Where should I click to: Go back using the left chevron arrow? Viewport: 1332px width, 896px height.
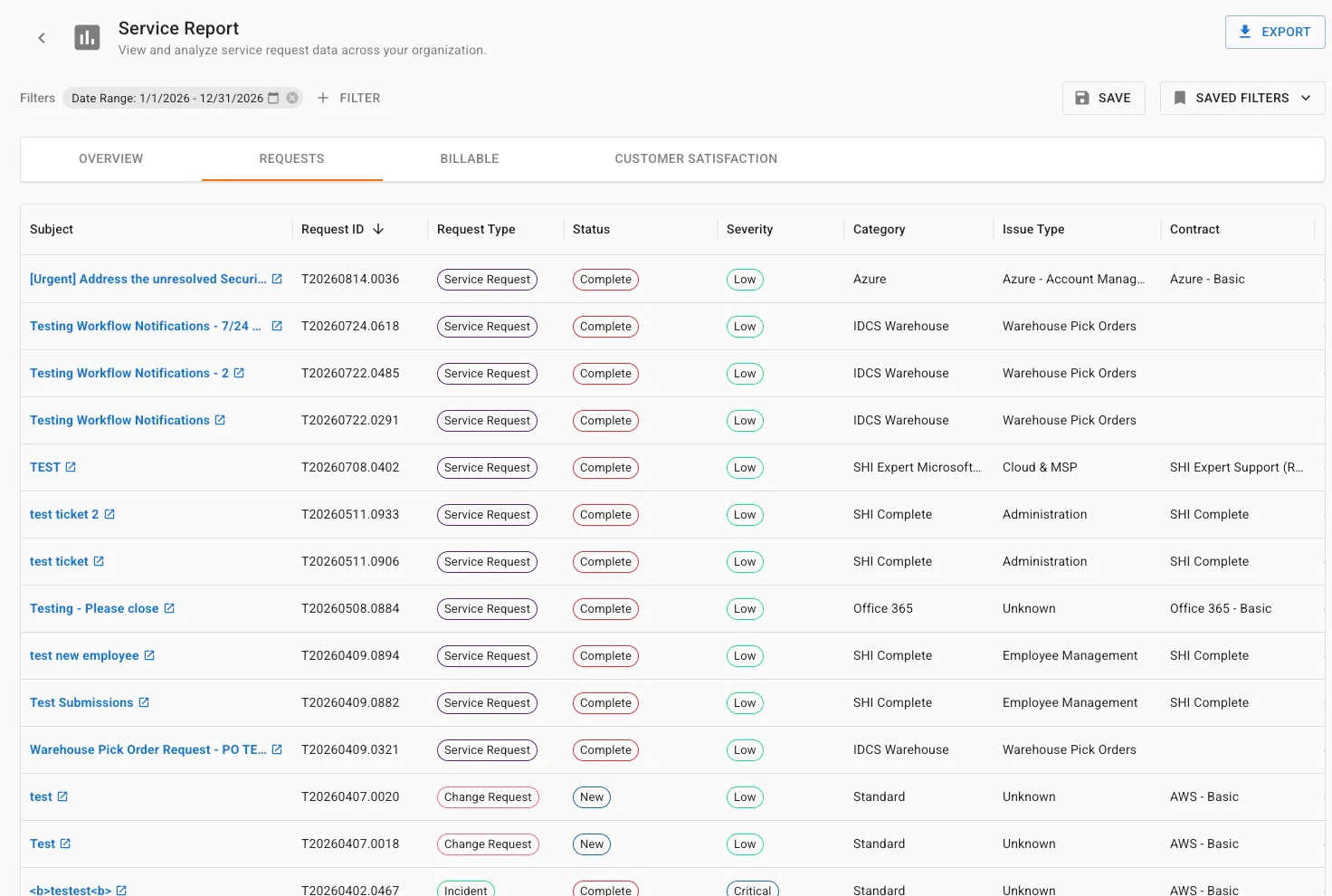[x=42, y=38]
